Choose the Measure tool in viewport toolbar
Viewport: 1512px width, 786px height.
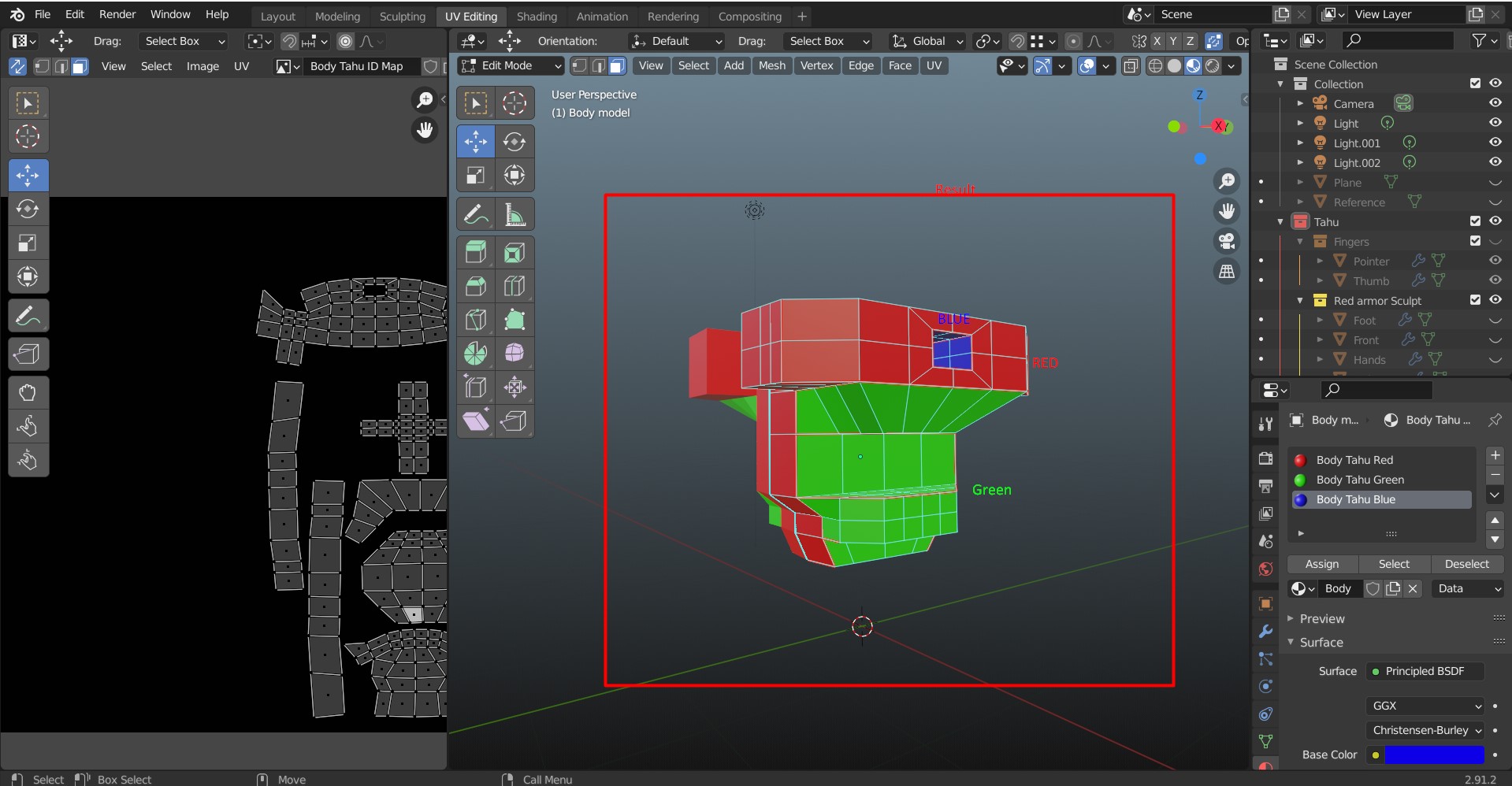pyautogui.click(x=514, y=214)
